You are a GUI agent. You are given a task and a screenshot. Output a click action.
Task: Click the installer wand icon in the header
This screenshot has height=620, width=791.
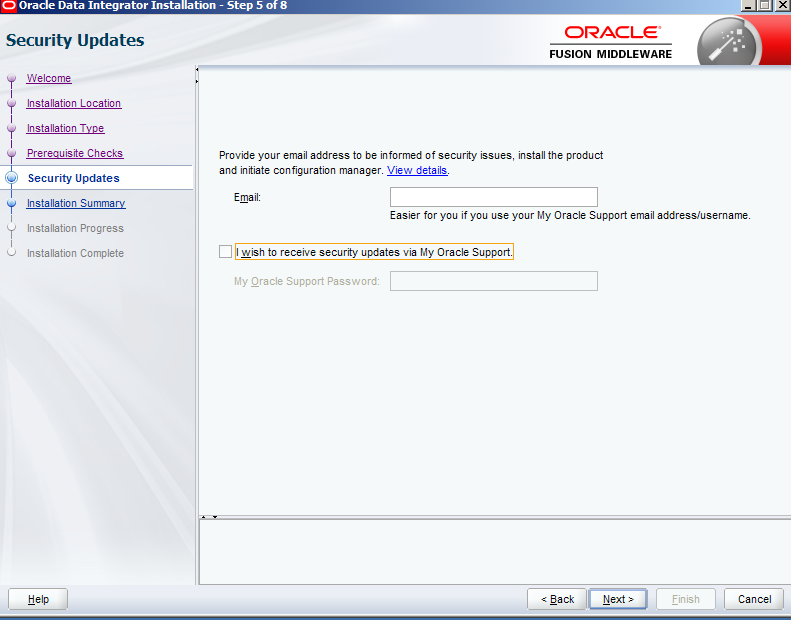click(728, 42)
